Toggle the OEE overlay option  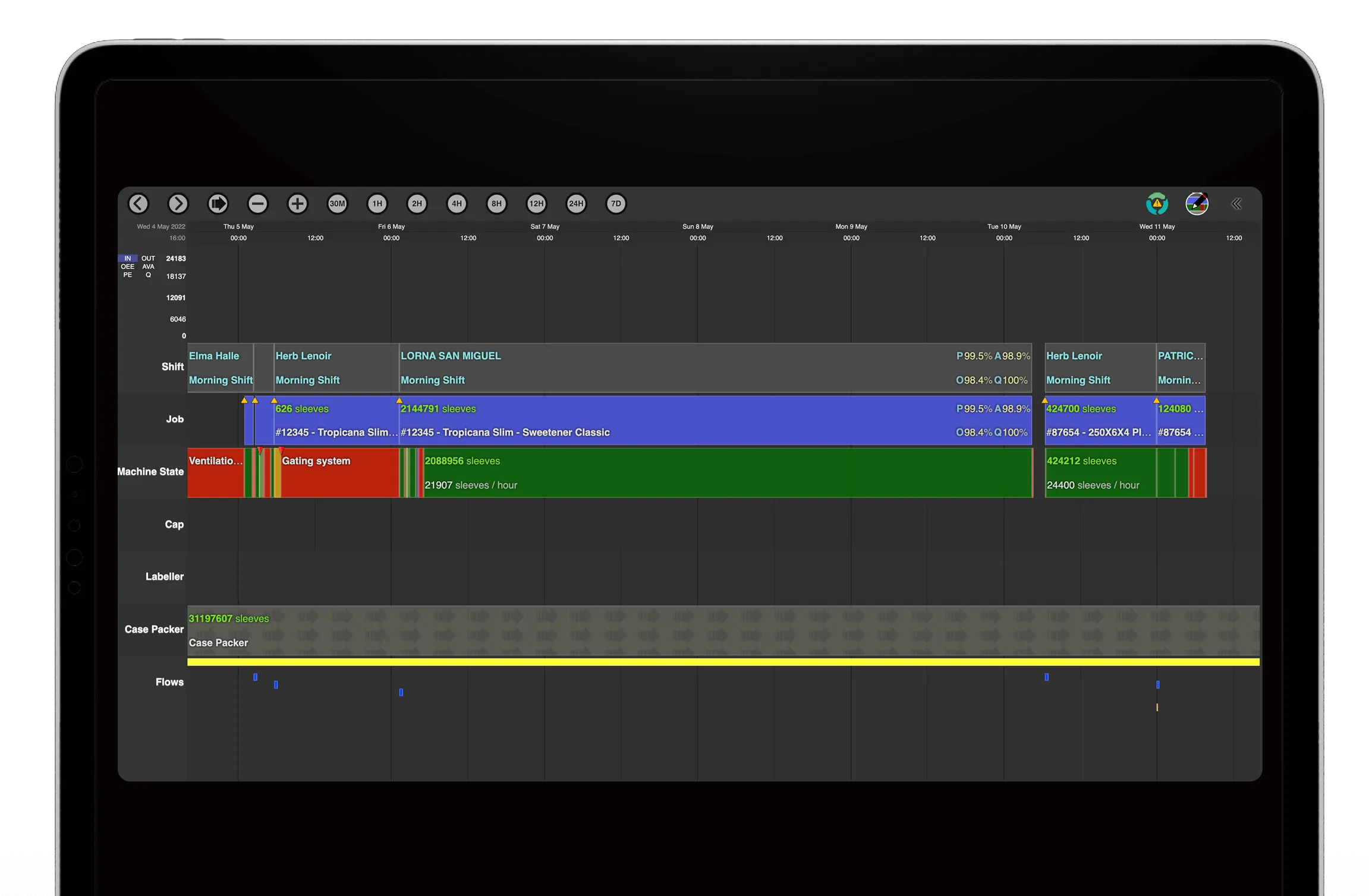pyautogui.click(x=127, y=267)
